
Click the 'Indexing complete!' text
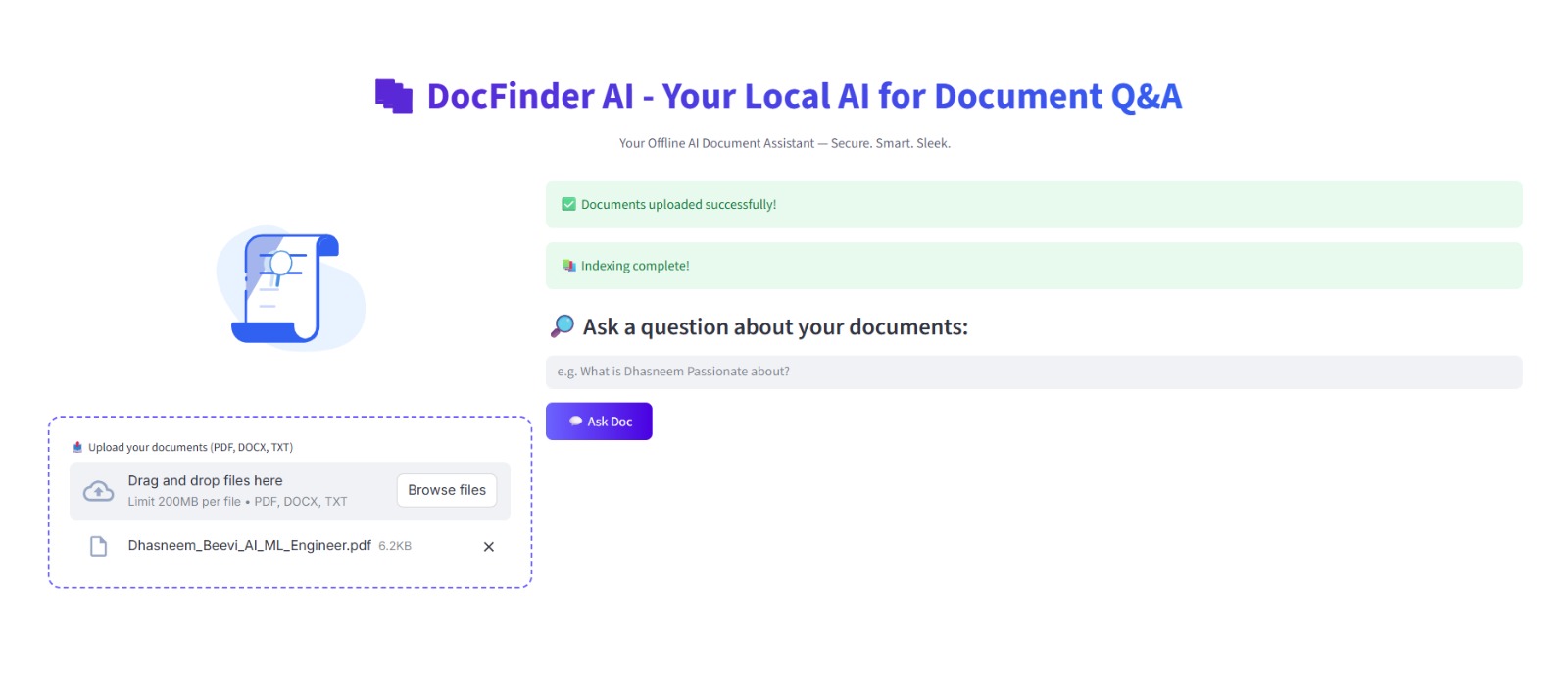[x=635, y=266]
